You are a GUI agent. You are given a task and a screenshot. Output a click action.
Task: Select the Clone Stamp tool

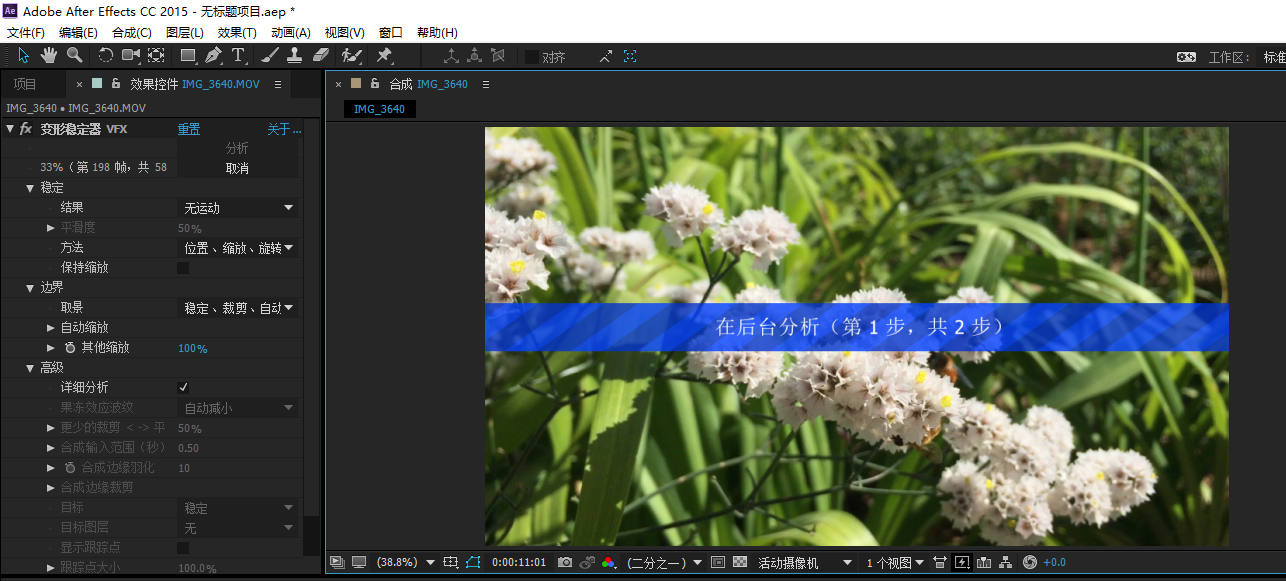click(x=295, y=55)
